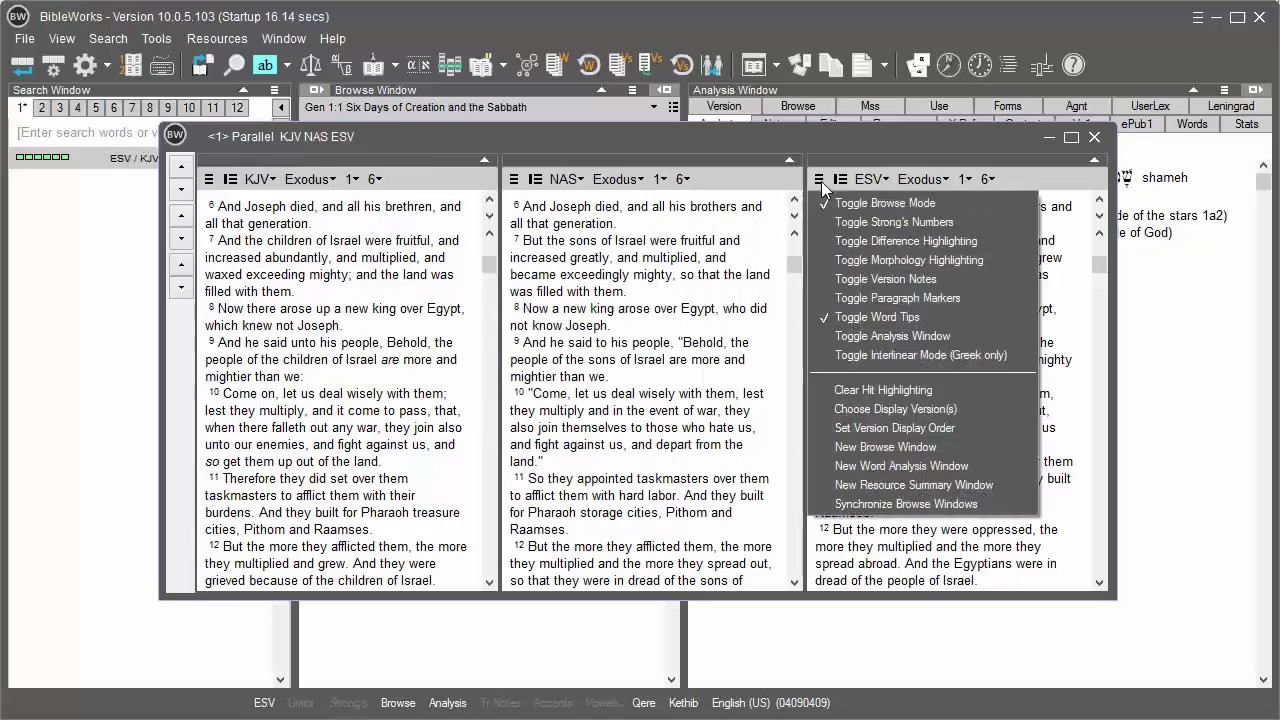The width and height of the screenshot is (1280, 720).
Task: Click the blank document page icon
Action: (862, 65)
